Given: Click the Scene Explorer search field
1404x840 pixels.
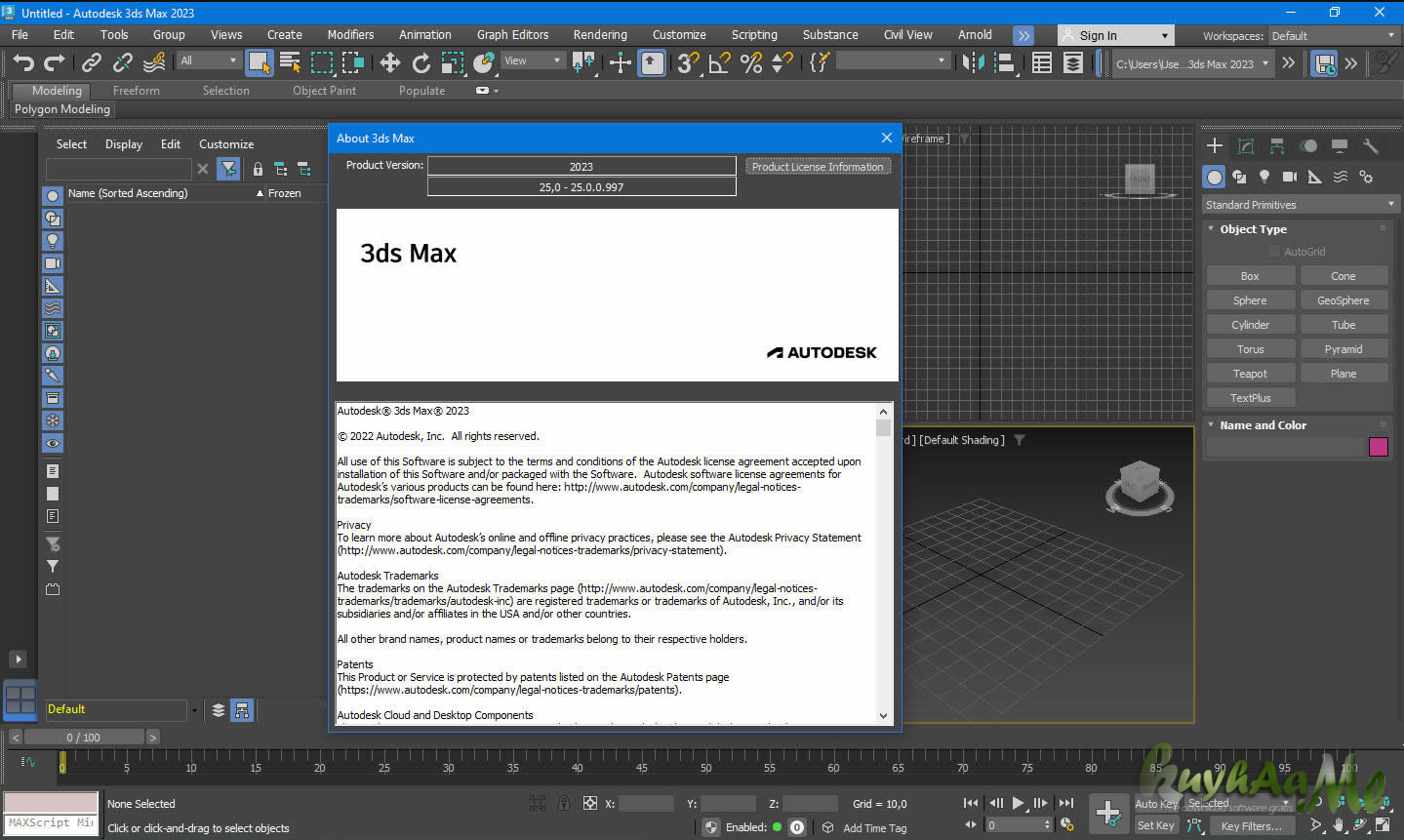Looking at the screenshot, I should click(118, 169).
